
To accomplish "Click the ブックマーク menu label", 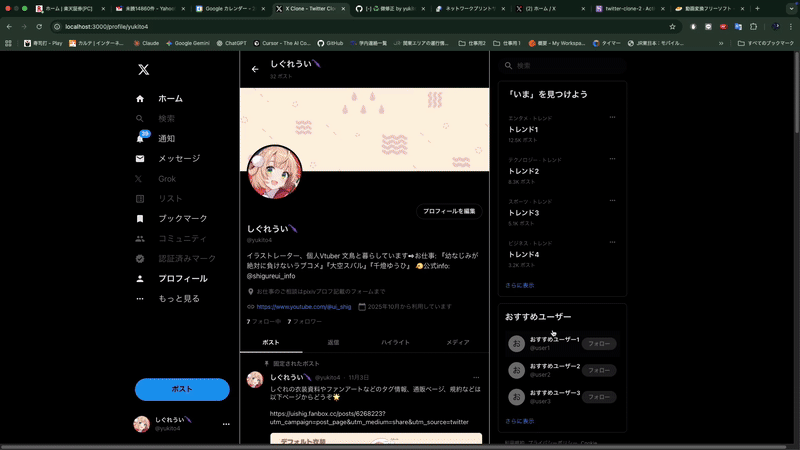I will [x=183, y=218].
